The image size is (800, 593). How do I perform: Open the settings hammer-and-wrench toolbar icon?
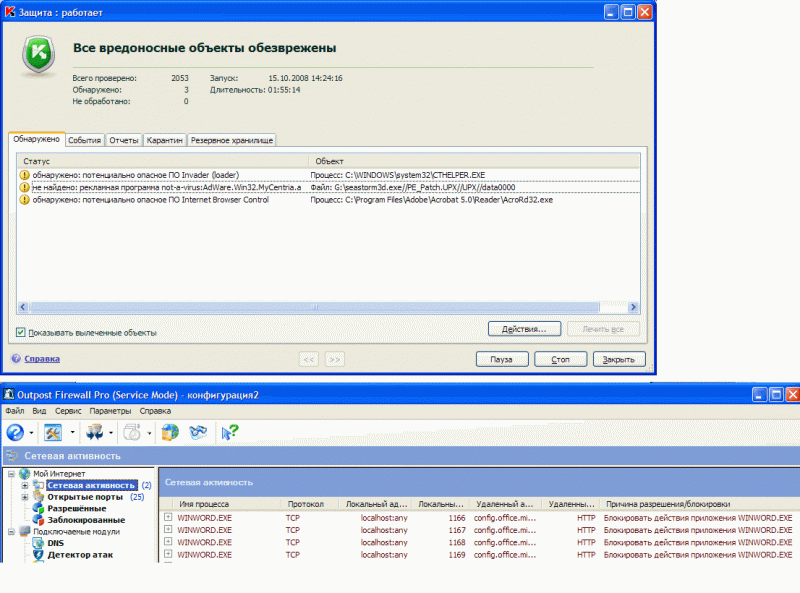click(x=53, y=433)
